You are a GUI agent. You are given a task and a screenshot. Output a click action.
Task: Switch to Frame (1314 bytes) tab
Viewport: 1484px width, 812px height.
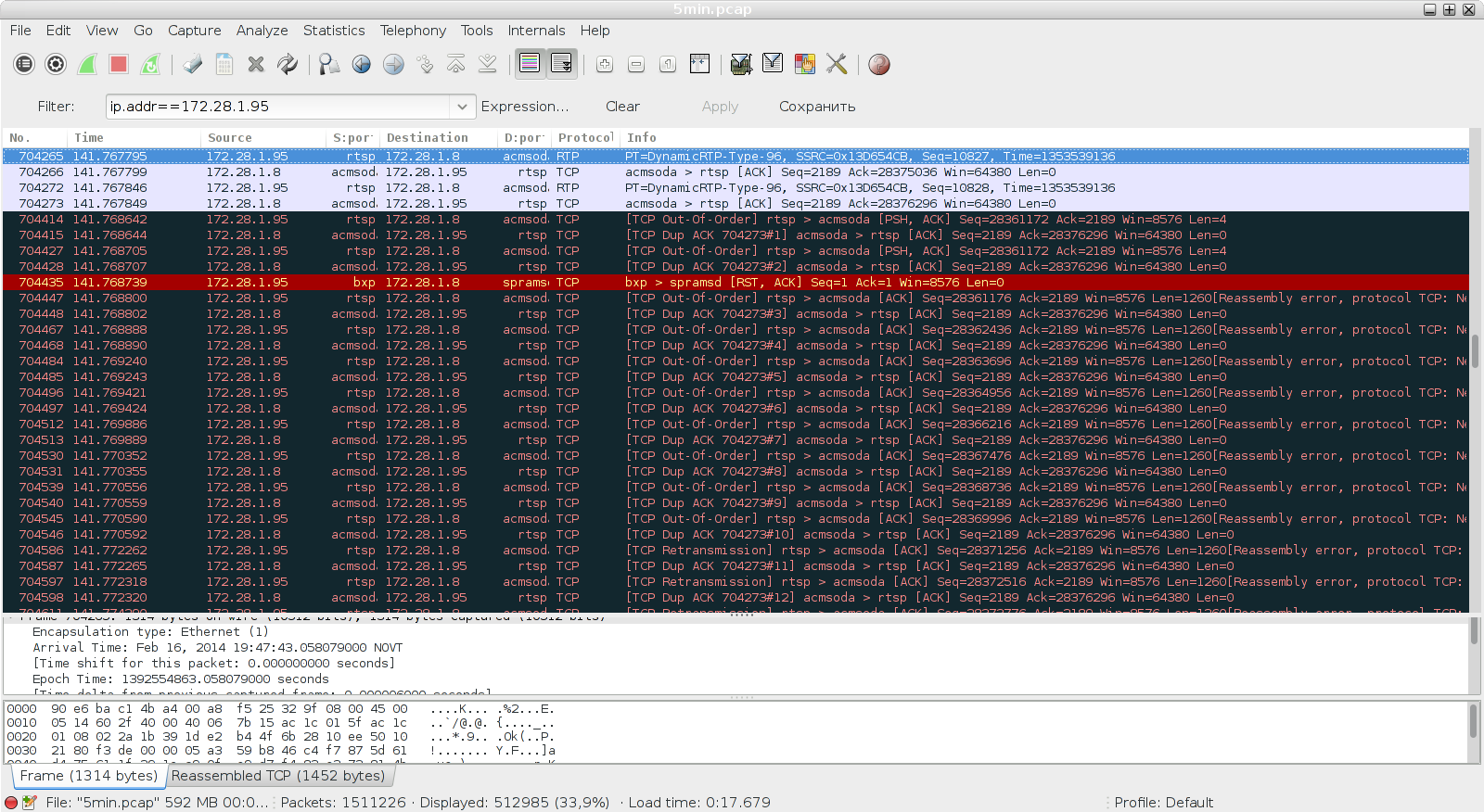(89, 776)
